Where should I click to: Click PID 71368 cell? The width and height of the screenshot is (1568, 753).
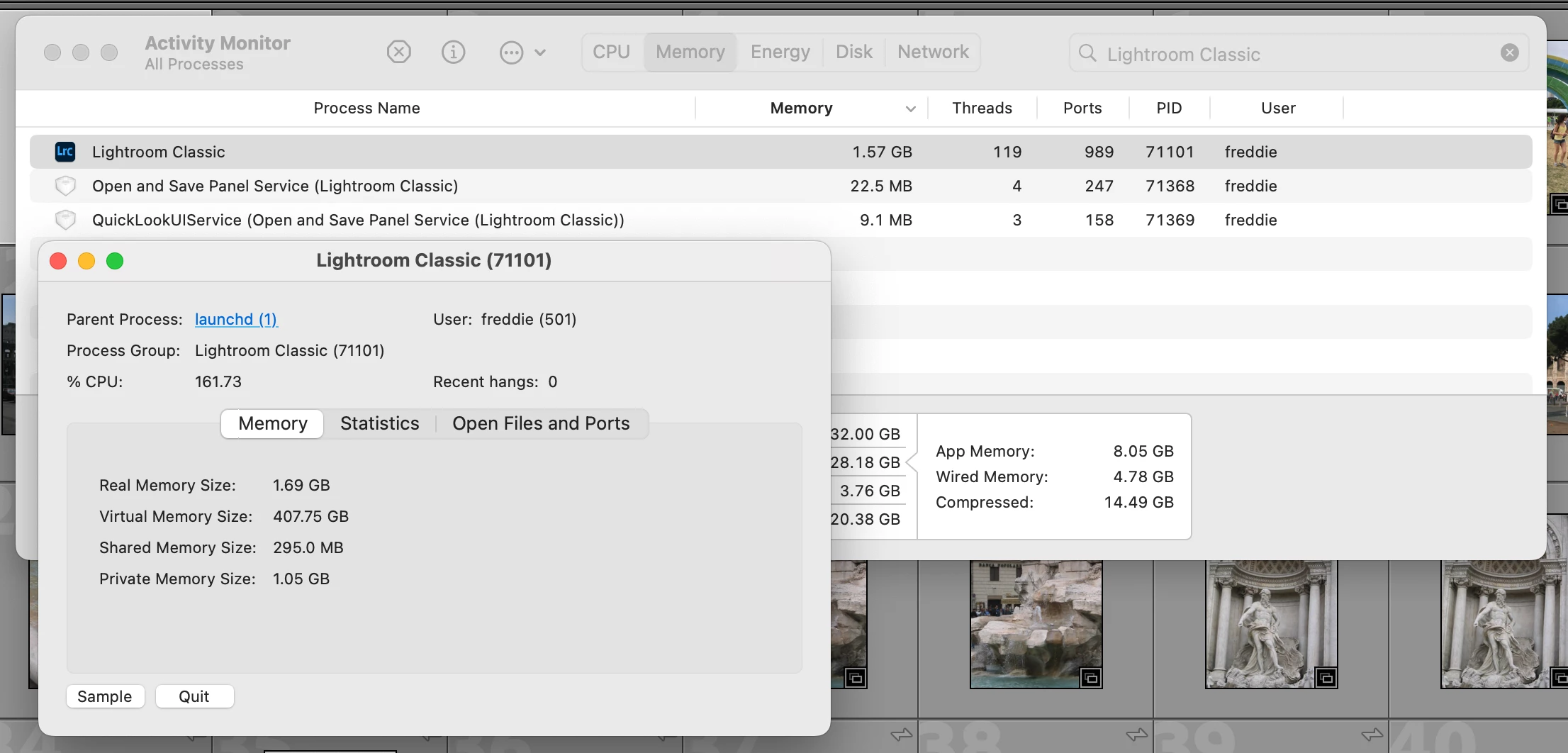click(x=1170, y=186)
